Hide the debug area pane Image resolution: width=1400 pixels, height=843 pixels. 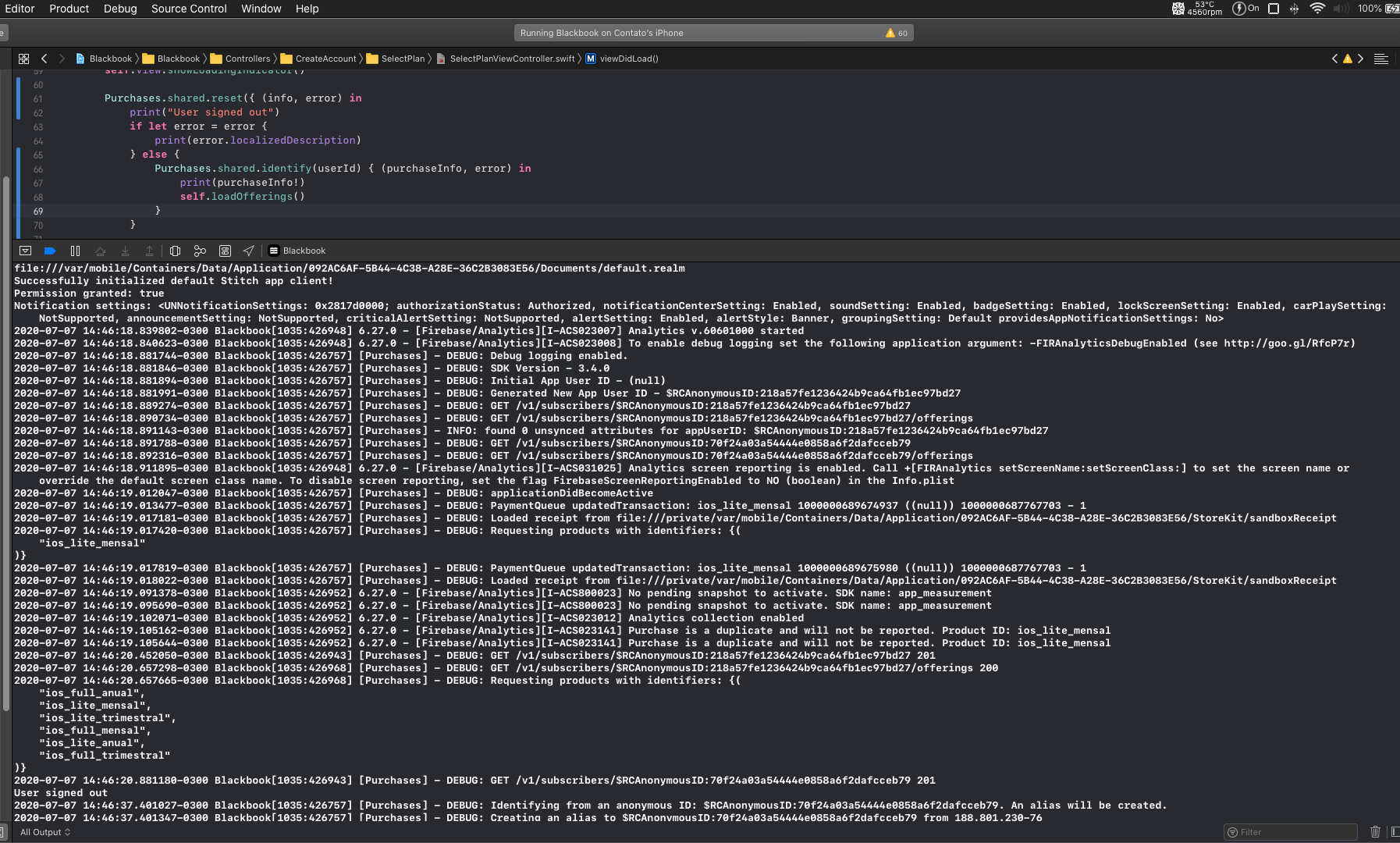[x=26, y=251]
